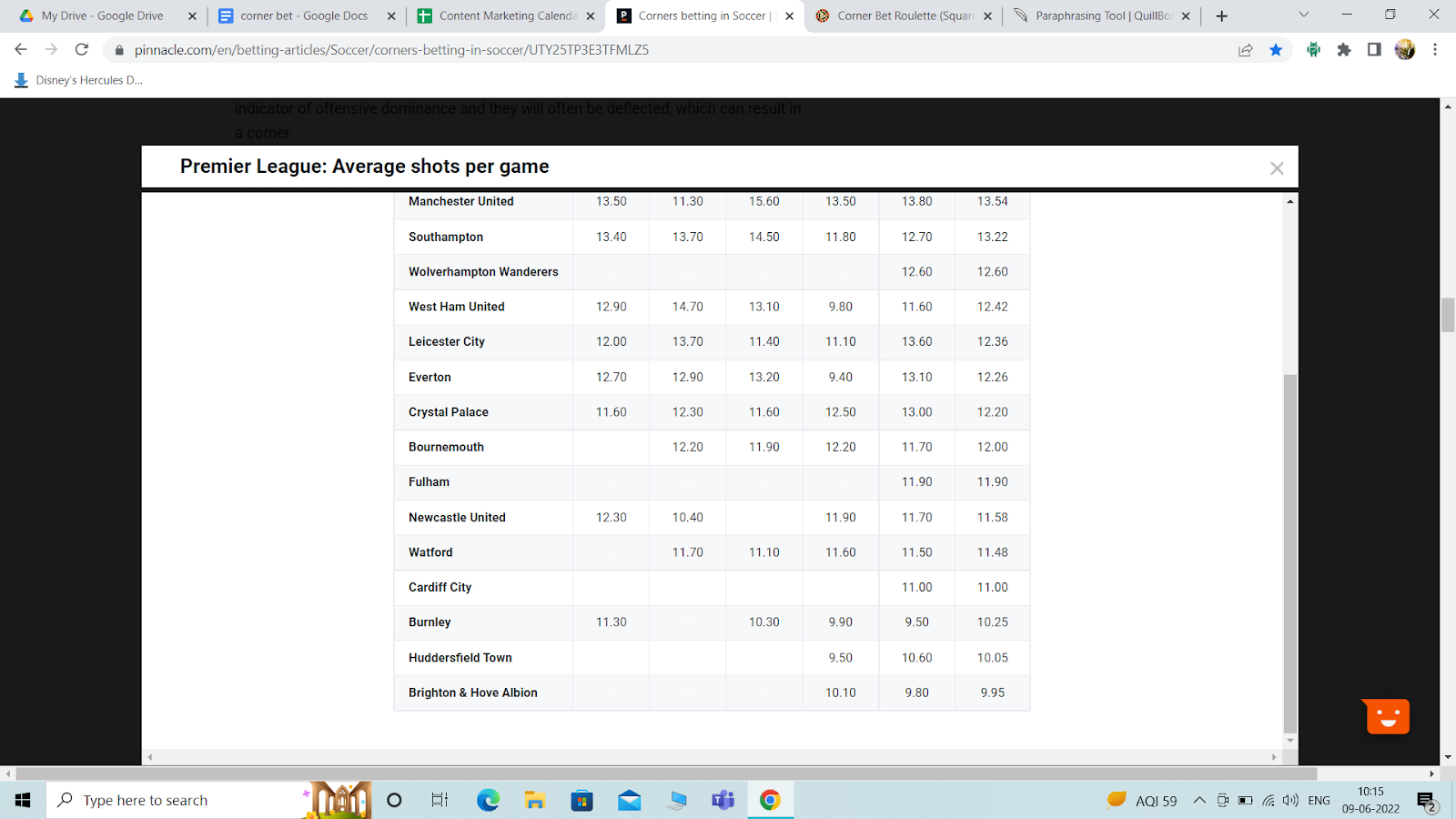
Task: Switch to My Drive - Google Drive tab
Action: point(103,15)
